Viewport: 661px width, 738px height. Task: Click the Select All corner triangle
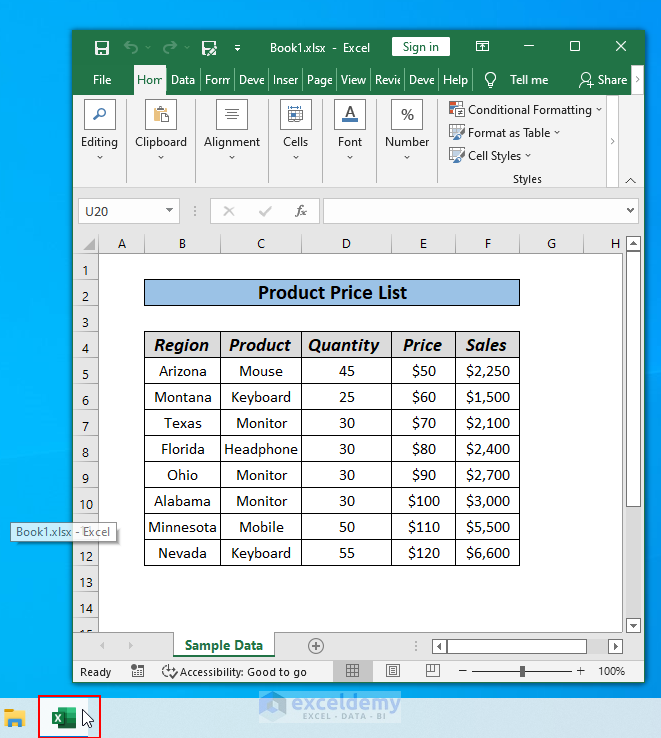[89, 244]
